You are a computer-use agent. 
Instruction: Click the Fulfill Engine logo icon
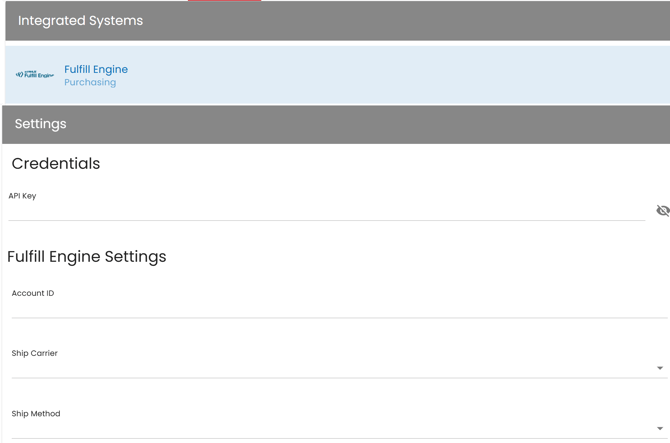click(x=35, y=75)
